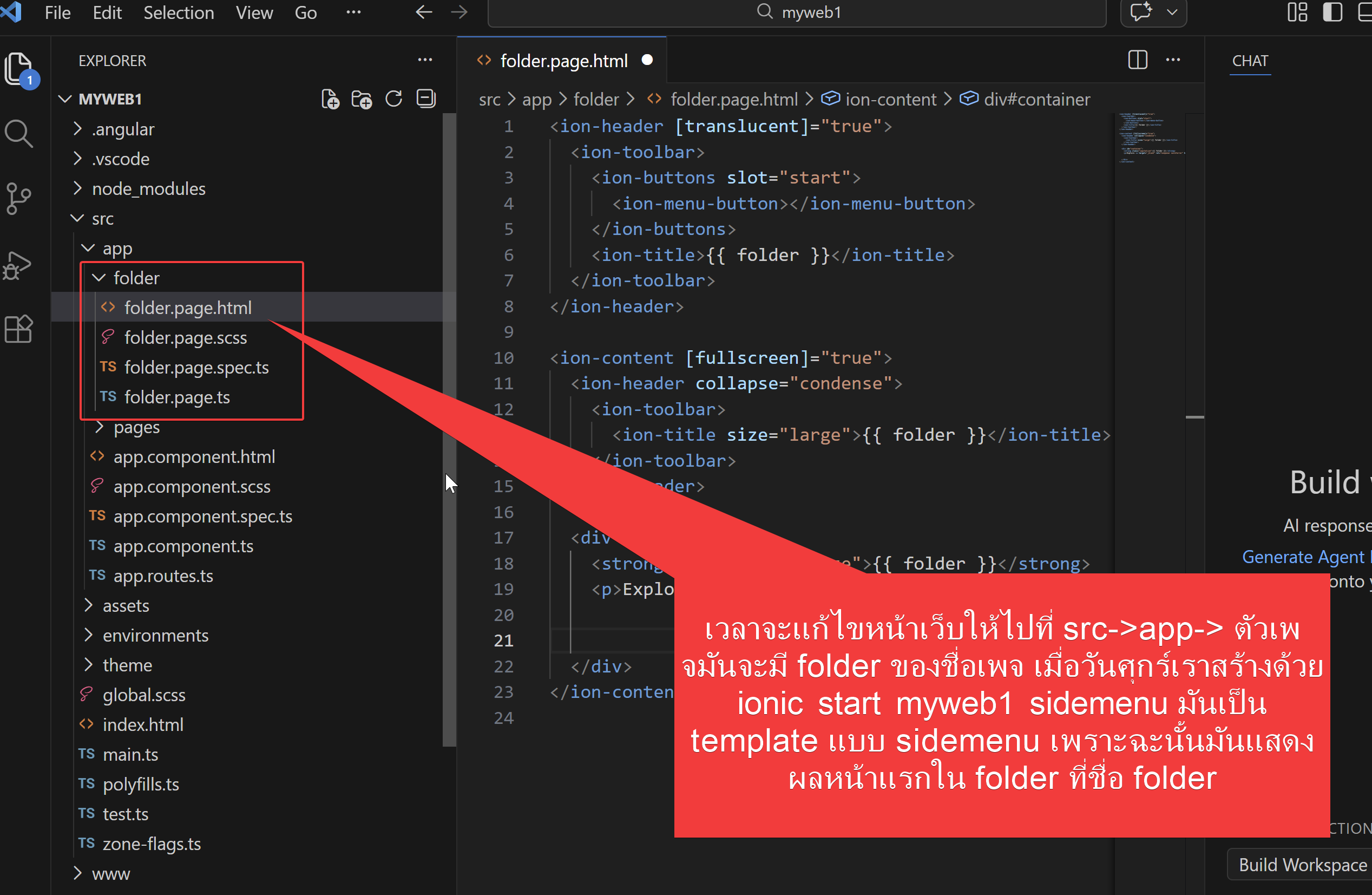This screenshot has width=1372, height=895.
Task: Click the Generate Agent link
Action: click(x=1303, y=557)
